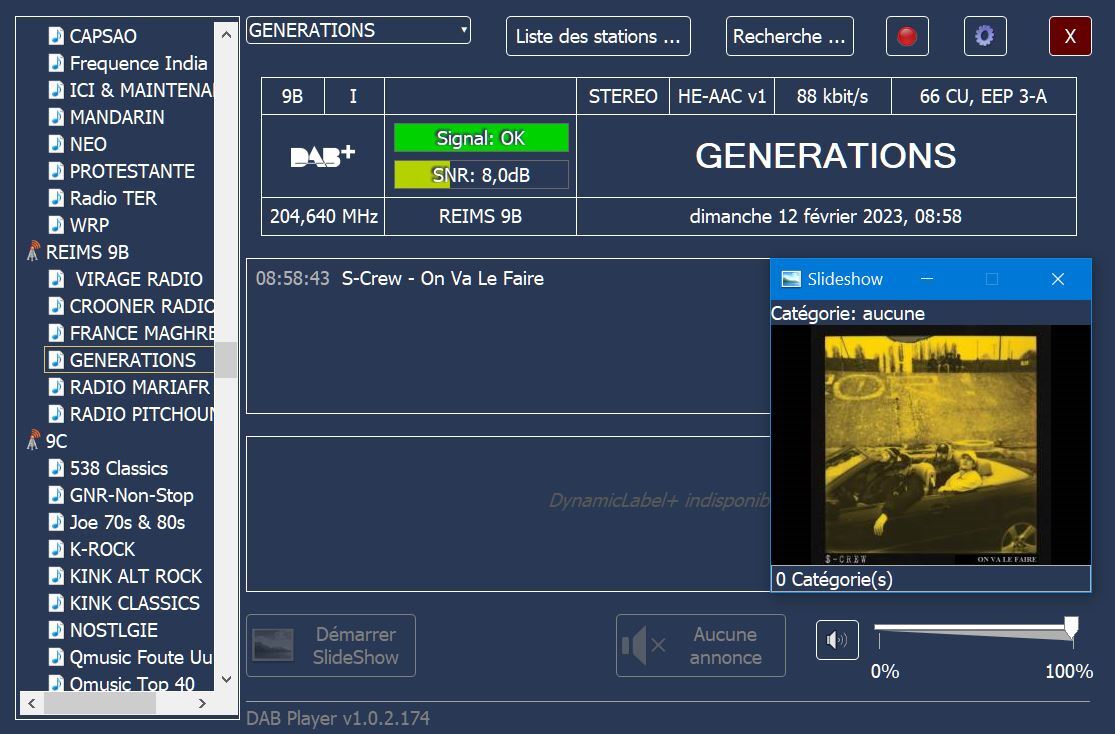Click '204,640 MHz' frequency cell
Image resolution: width=1115 pixels, height=734 pixels.
click(x=324, y=216)
